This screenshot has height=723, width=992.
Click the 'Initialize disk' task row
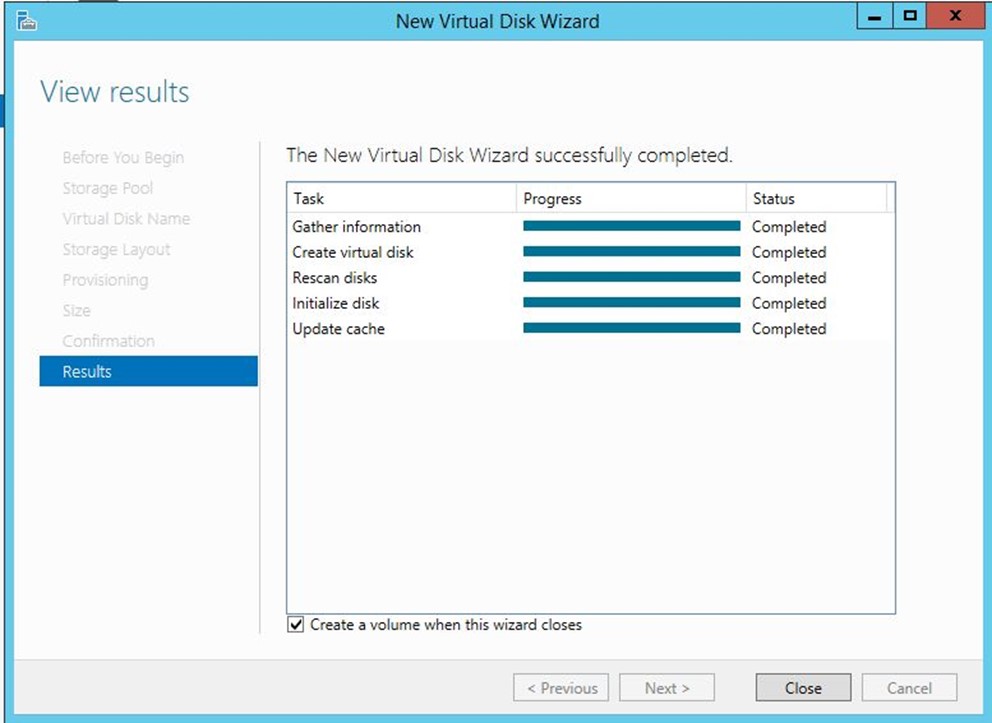[591, 303]
